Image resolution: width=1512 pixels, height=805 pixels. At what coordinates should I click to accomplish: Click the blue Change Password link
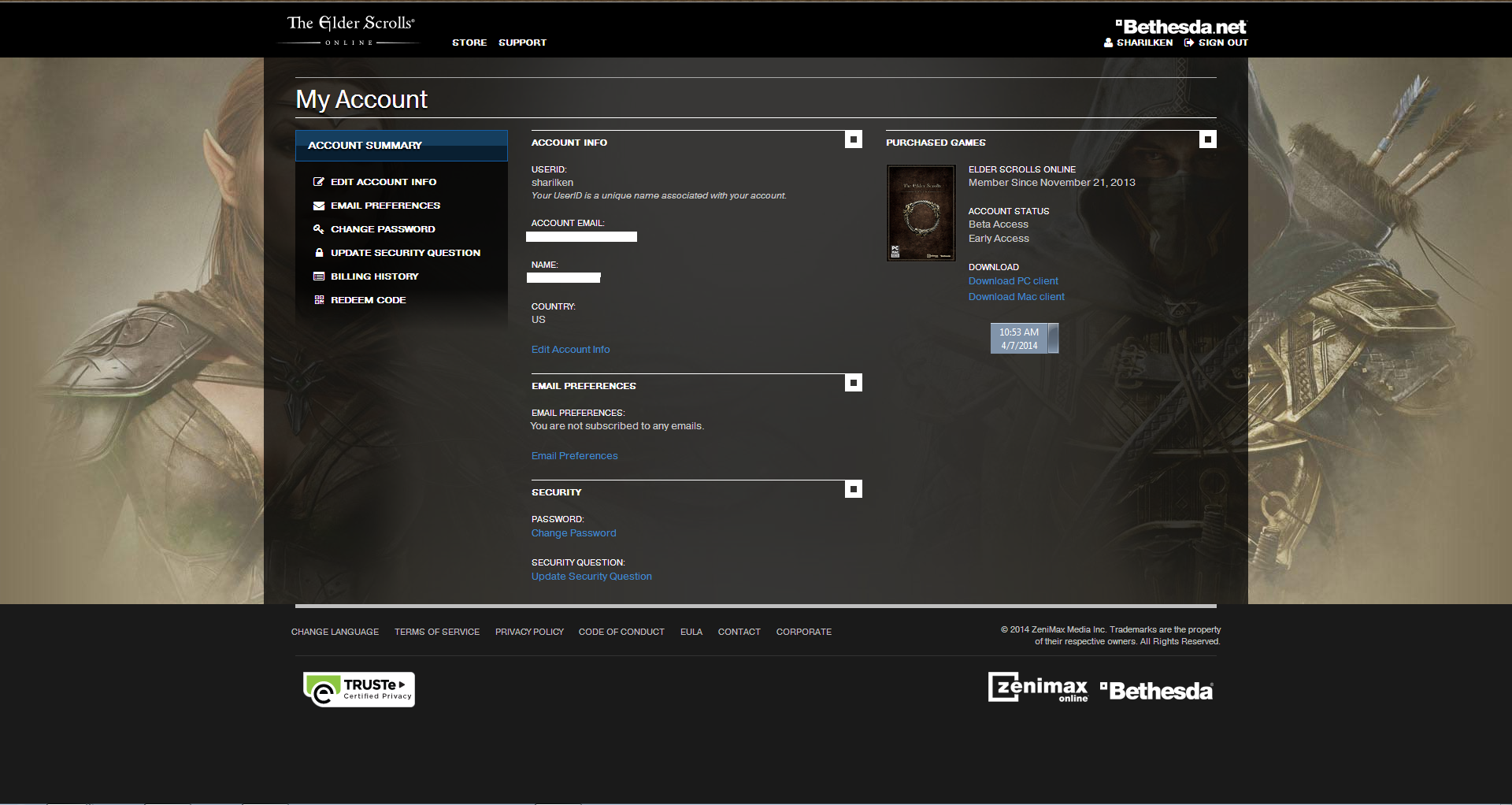pos(574,533)
